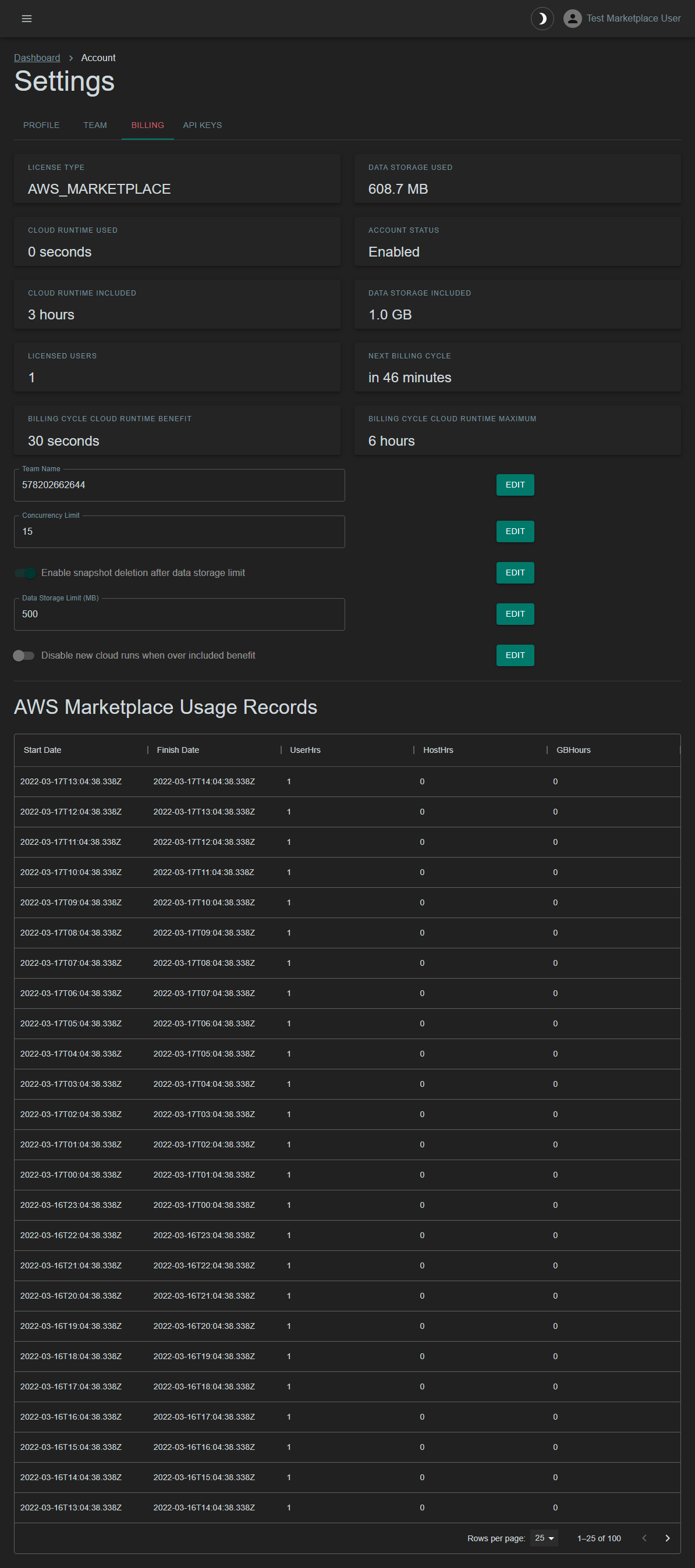Select row starting 2022-03-17T00:04:38.338Z
The image size is (695, 1568).
(347, 1175)
